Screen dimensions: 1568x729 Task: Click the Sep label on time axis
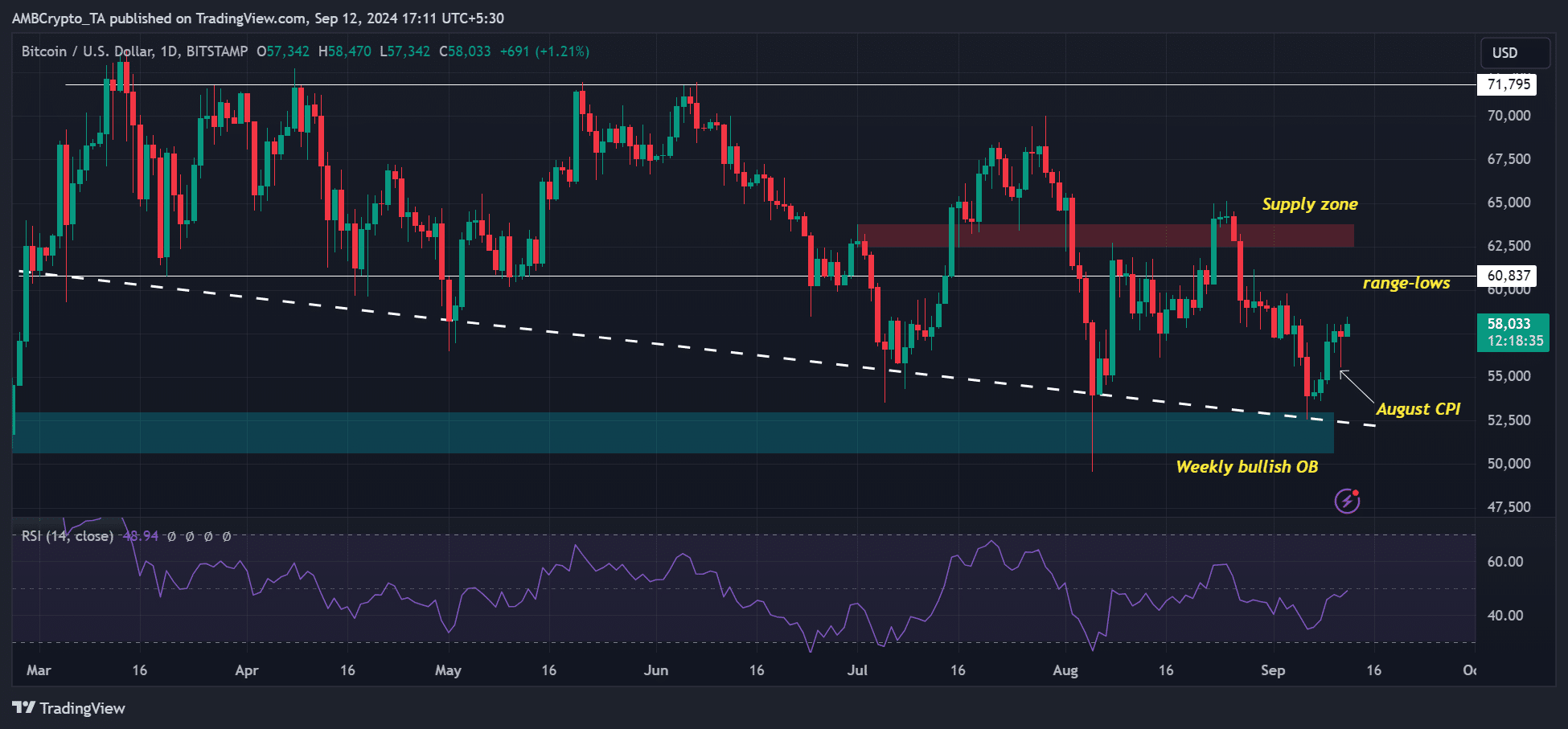point(1273,670)
